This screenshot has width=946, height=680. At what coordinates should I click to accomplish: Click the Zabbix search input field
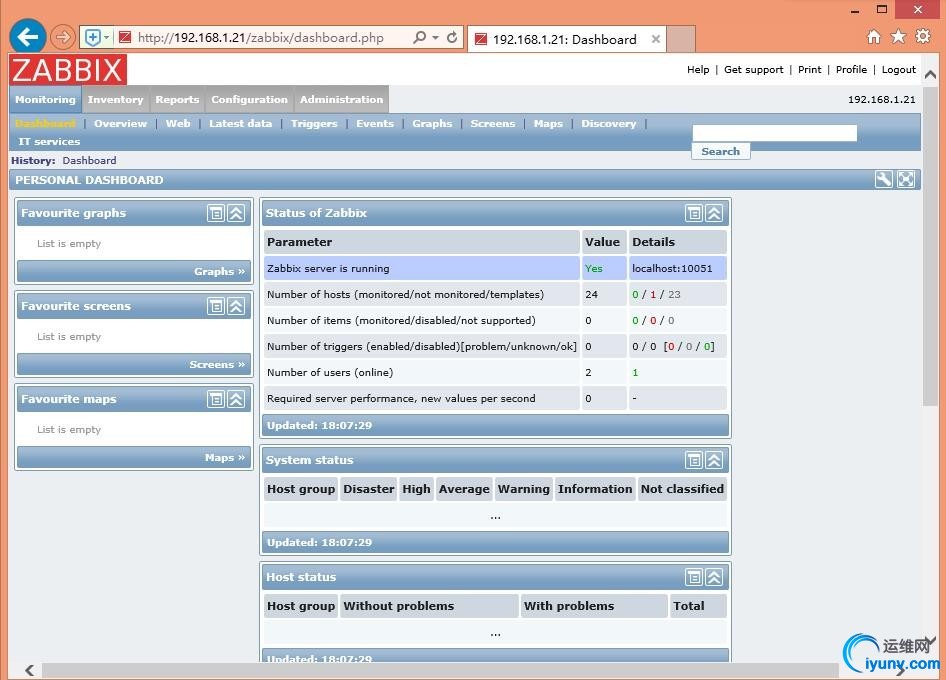pos(775,133)
